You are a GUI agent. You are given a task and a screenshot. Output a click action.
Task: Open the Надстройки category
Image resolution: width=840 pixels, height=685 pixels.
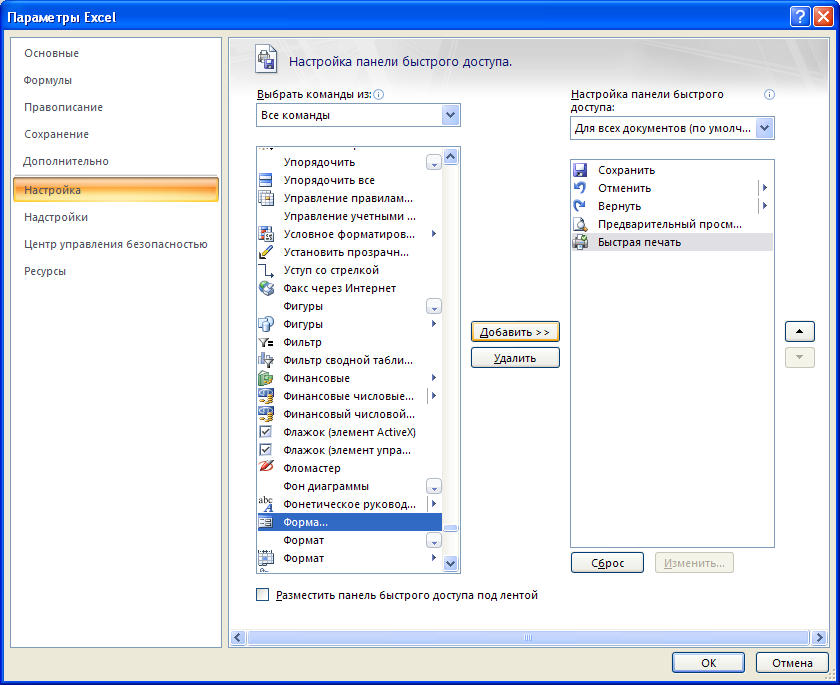pos(56,217)
